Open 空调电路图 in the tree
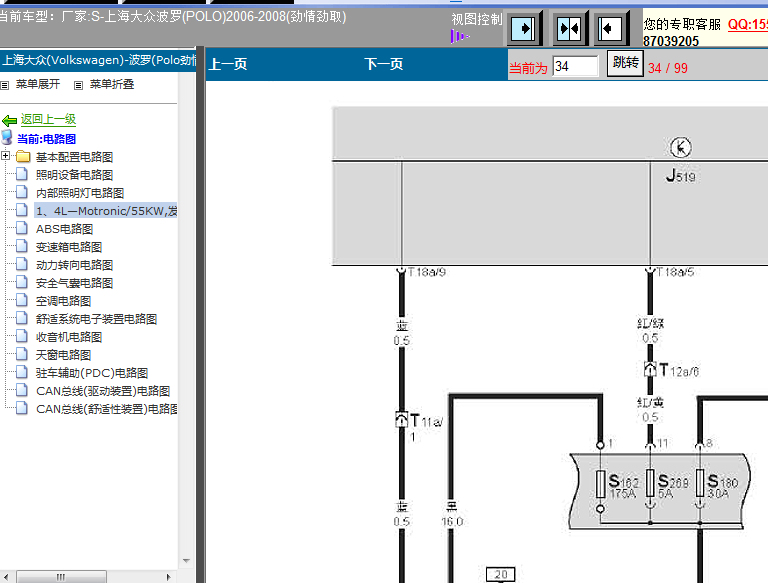This screenshot has height=583, width=768. [x=64, y=301]
